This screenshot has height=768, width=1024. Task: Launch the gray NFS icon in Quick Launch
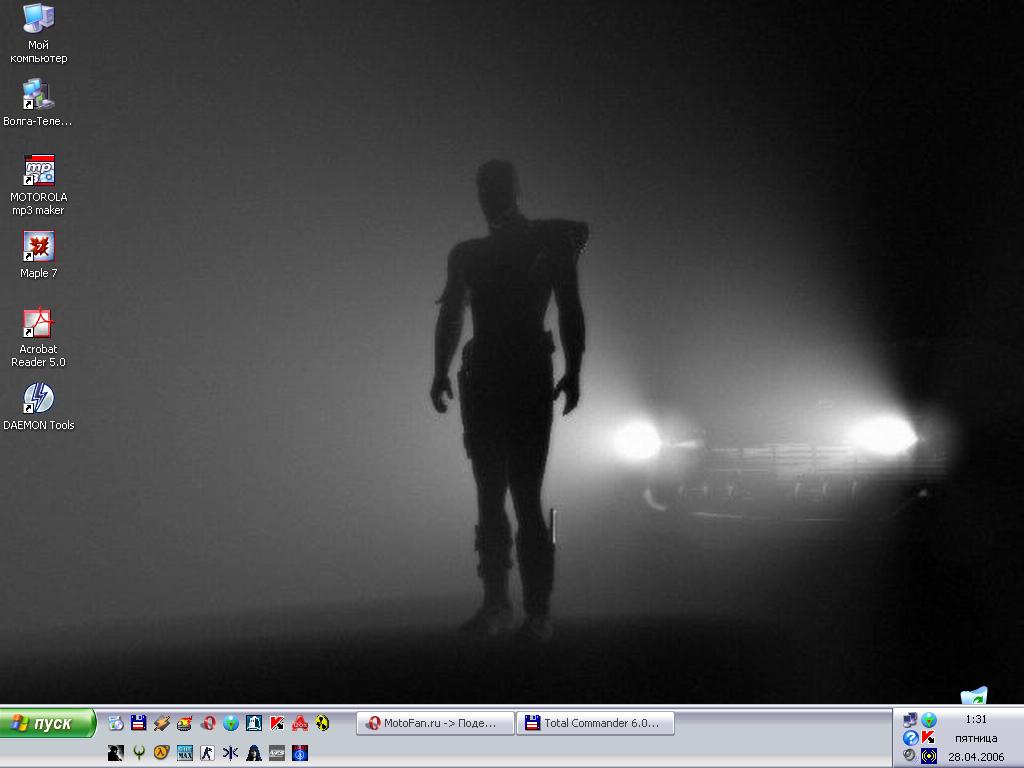pyautogui.click(x=277, y=753)
